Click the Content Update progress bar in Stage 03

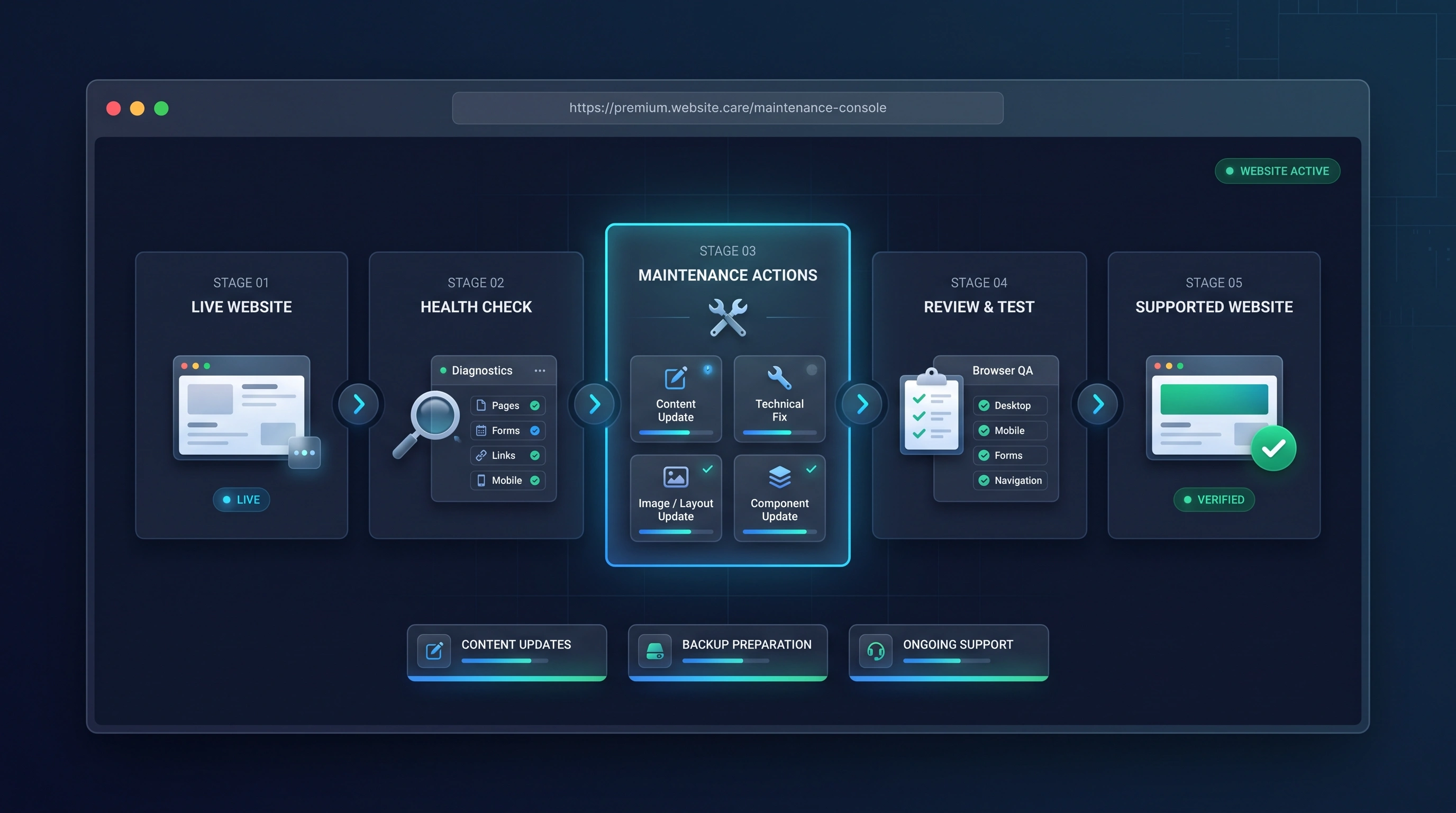[676, 432]
